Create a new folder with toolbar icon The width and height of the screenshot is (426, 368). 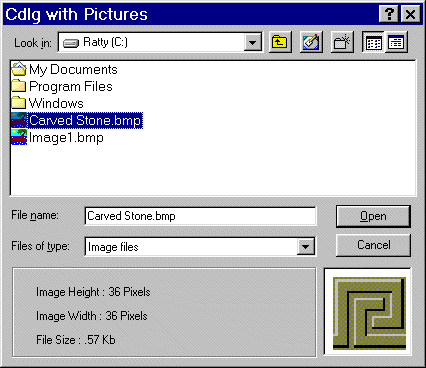coord(342,42)
